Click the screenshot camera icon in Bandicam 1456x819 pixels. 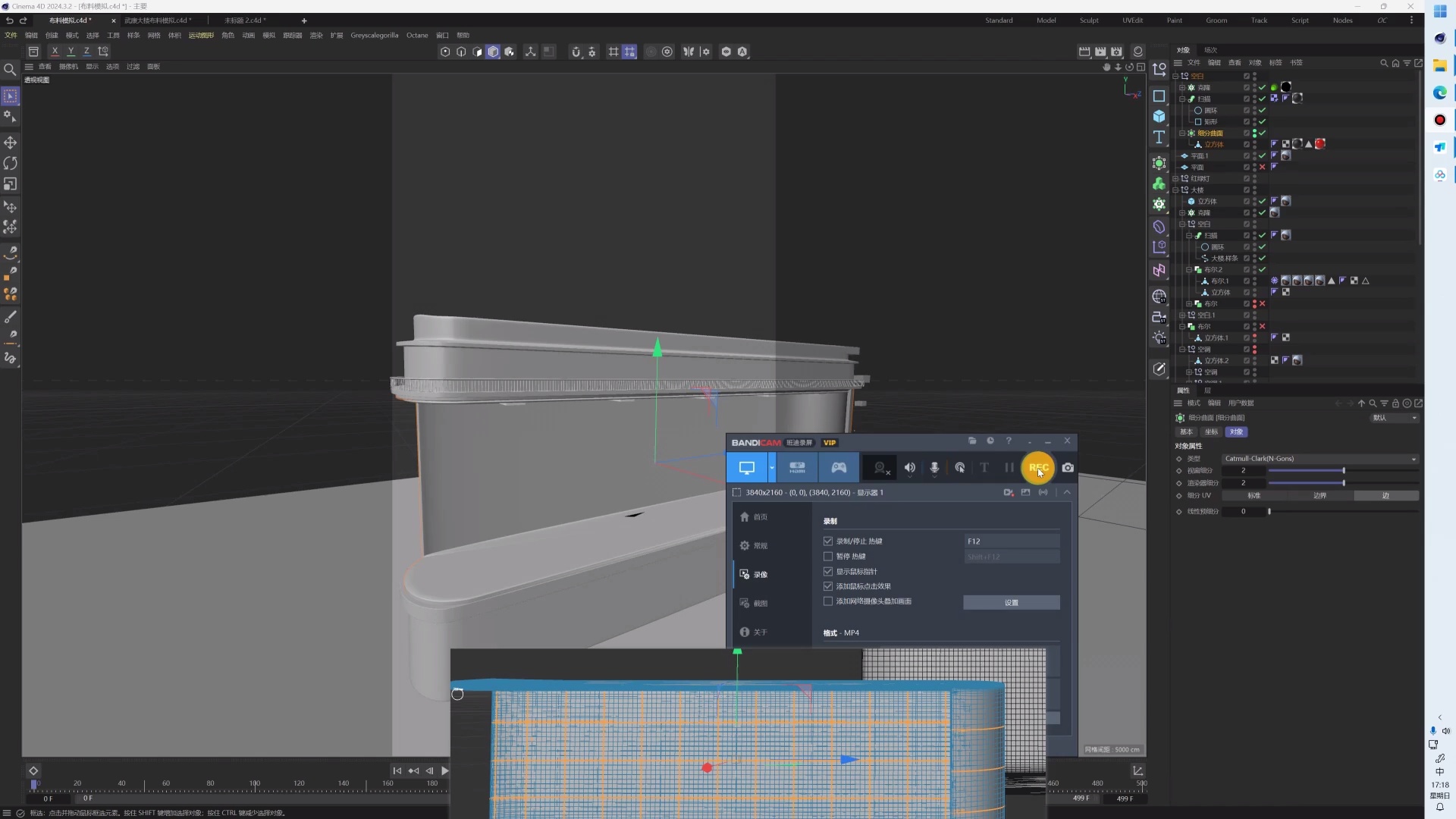point(1068,468)
